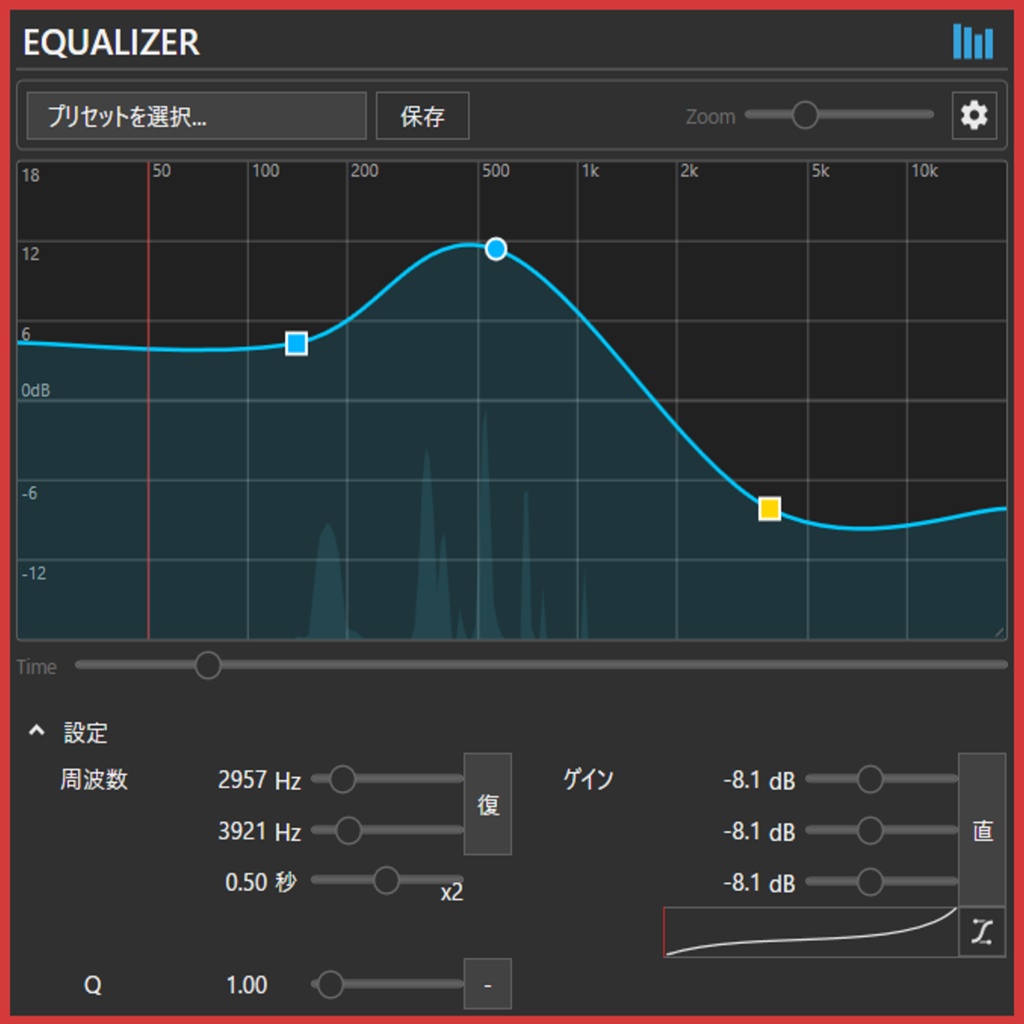Click the 設定 section chevron arrow
Screen dimensions: 1024x1024
37,729
